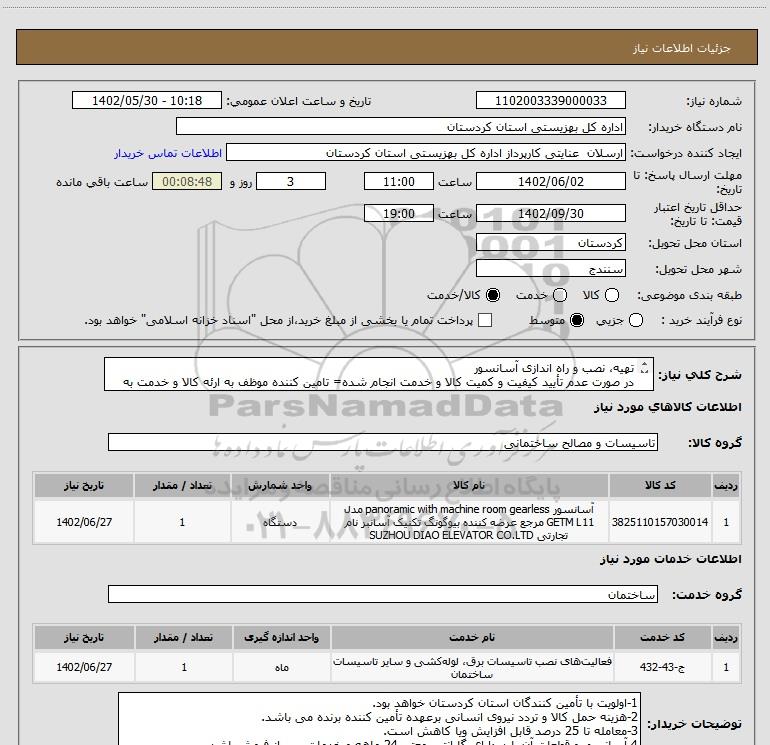This screenshot has width=770, height=745.
Task: Select the خدمت radio button
Action: tap(560, 295)
